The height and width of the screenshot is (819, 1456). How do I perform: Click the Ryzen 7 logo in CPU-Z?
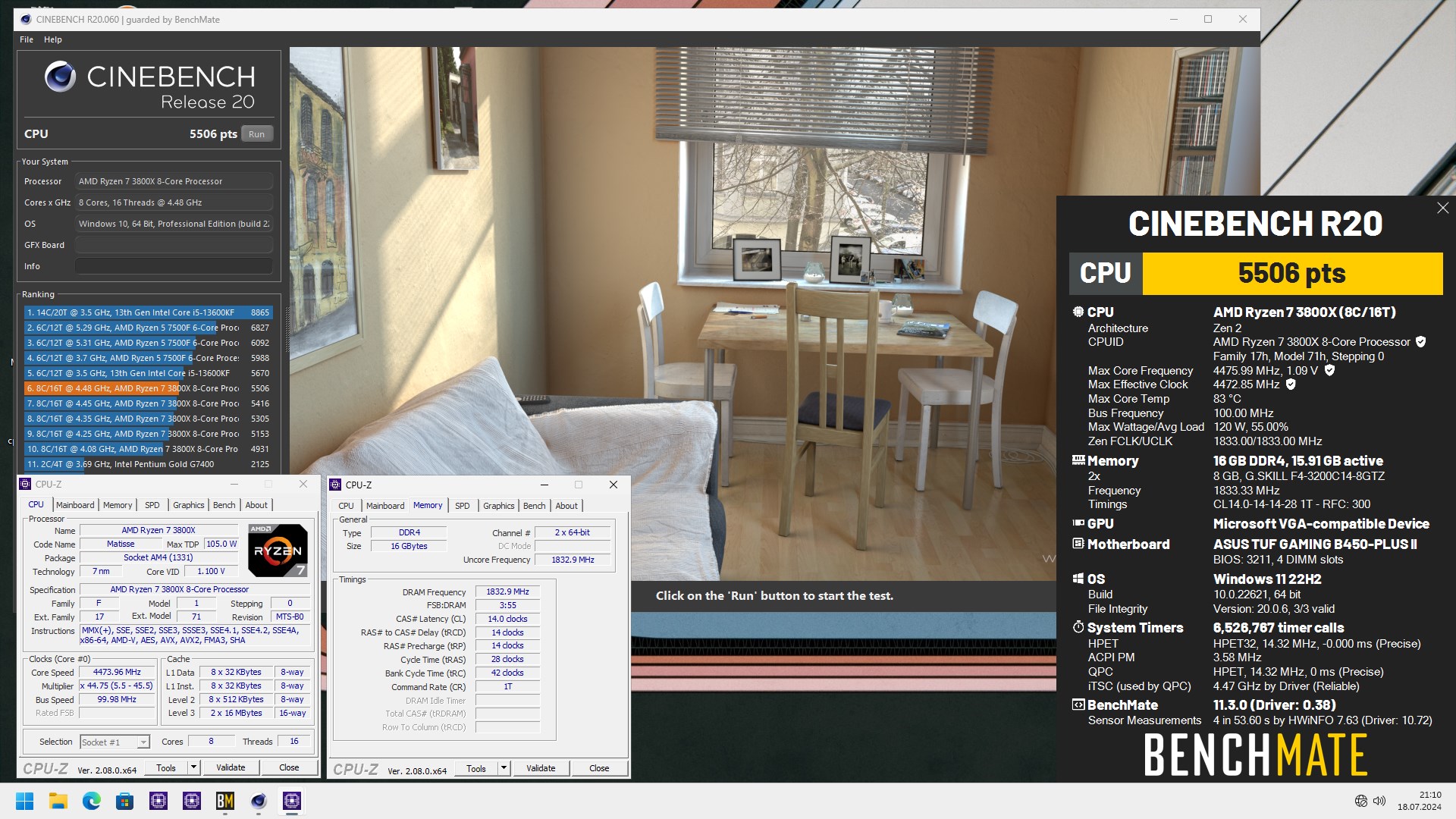point(278,550)
